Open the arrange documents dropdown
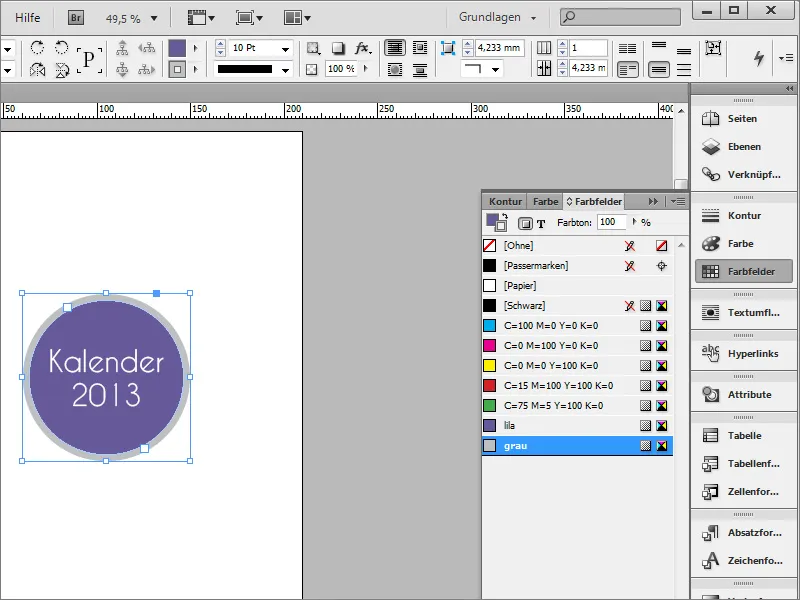Image resolution: width=800 pixels, height=600 pixels. tap(297, 18)
